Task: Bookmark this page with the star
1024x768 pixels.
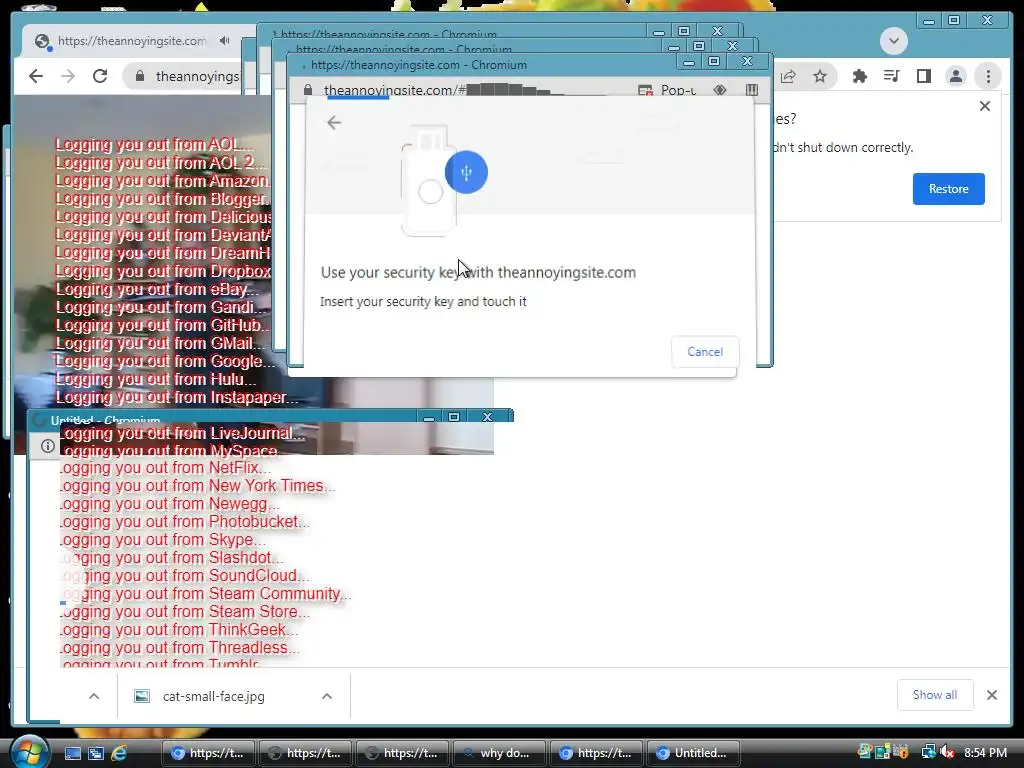Action: click(x=820, y=76)
